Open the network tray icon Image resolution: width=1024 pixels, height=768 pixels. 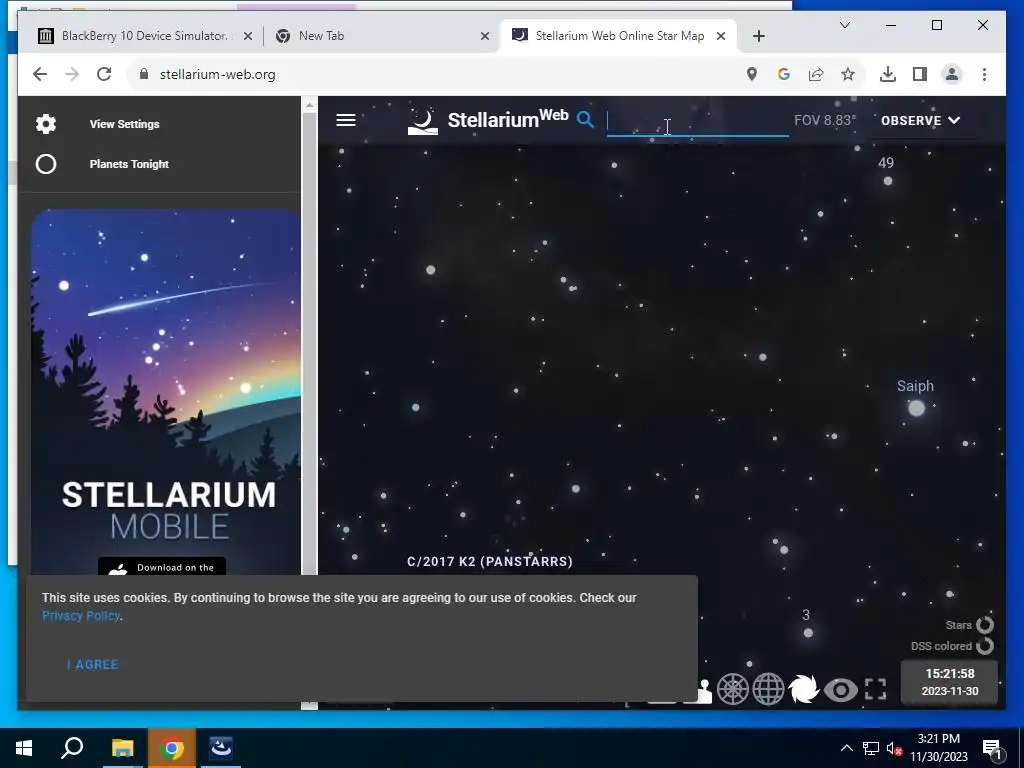(x=871, y=748)
